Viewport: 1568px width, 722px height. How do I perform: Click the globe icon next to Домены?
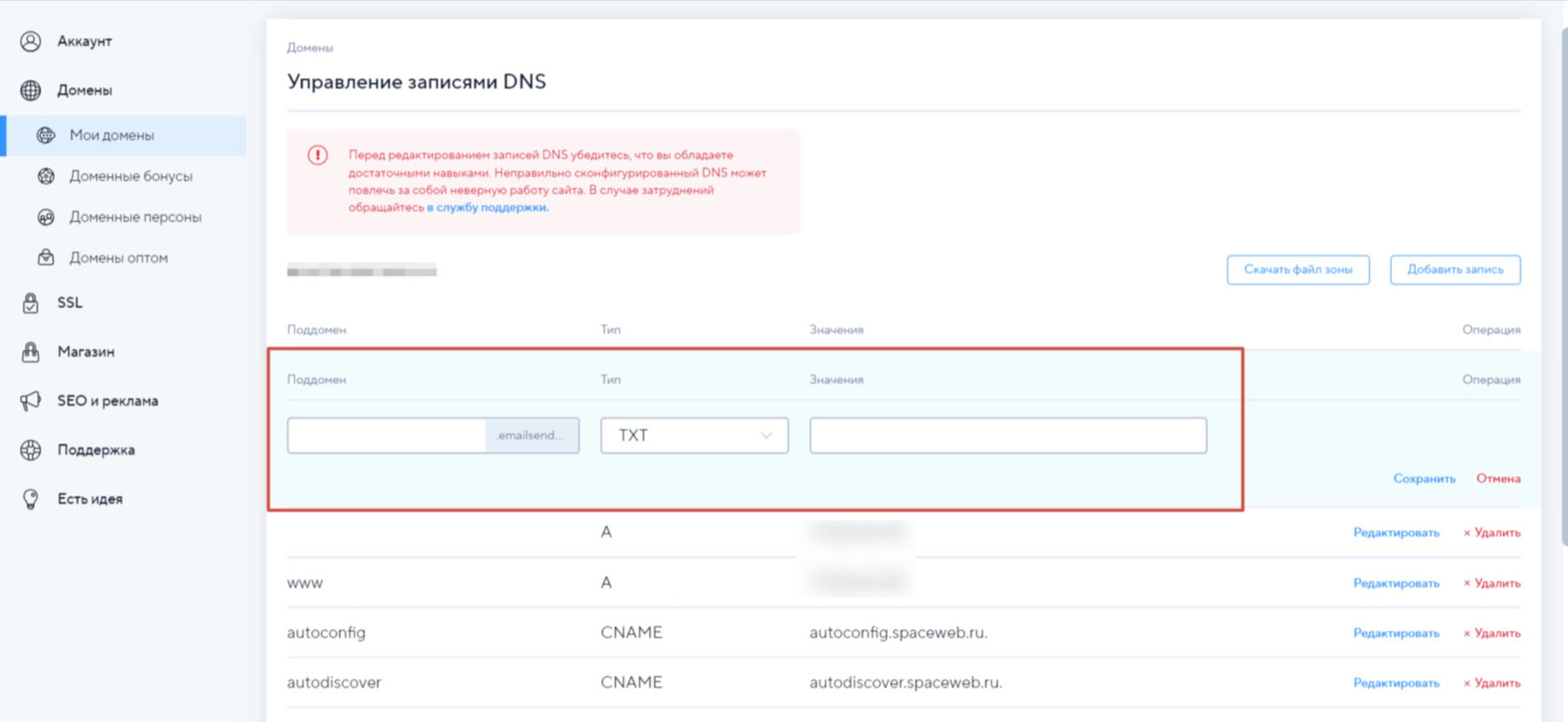point(31,90)
